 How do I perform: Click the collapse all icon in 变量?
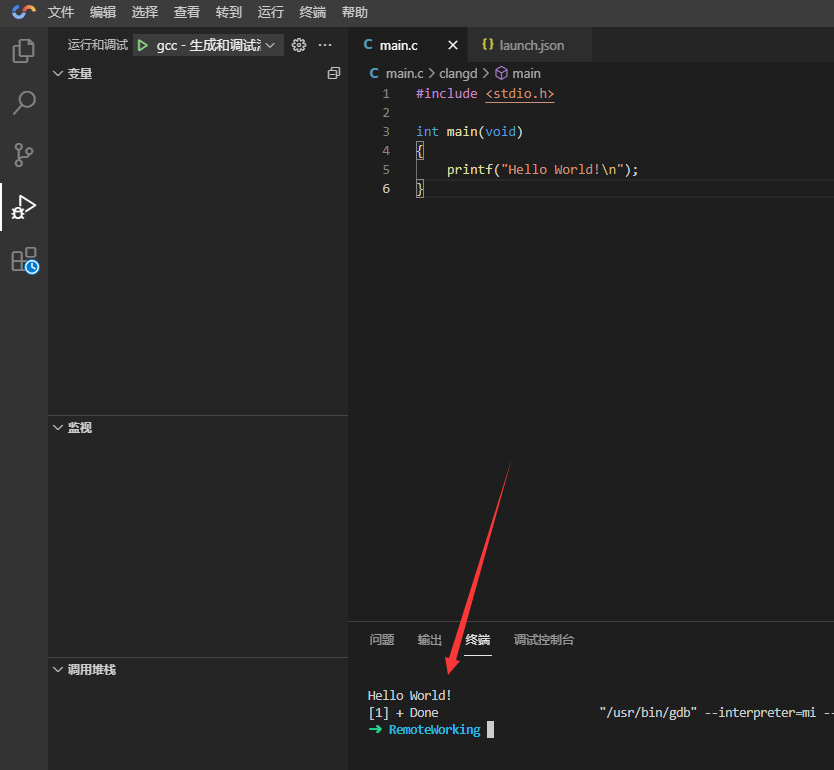334,73
